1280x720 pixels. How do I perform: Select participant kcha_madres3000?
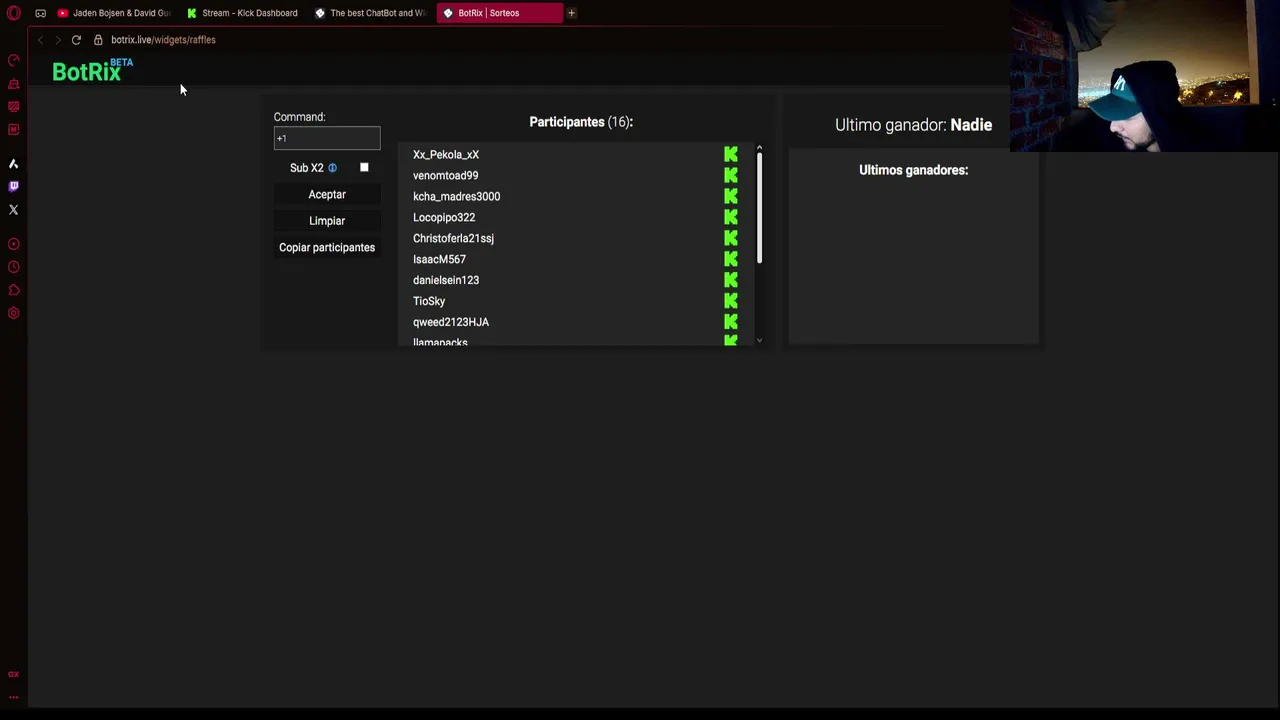(456, 197)
